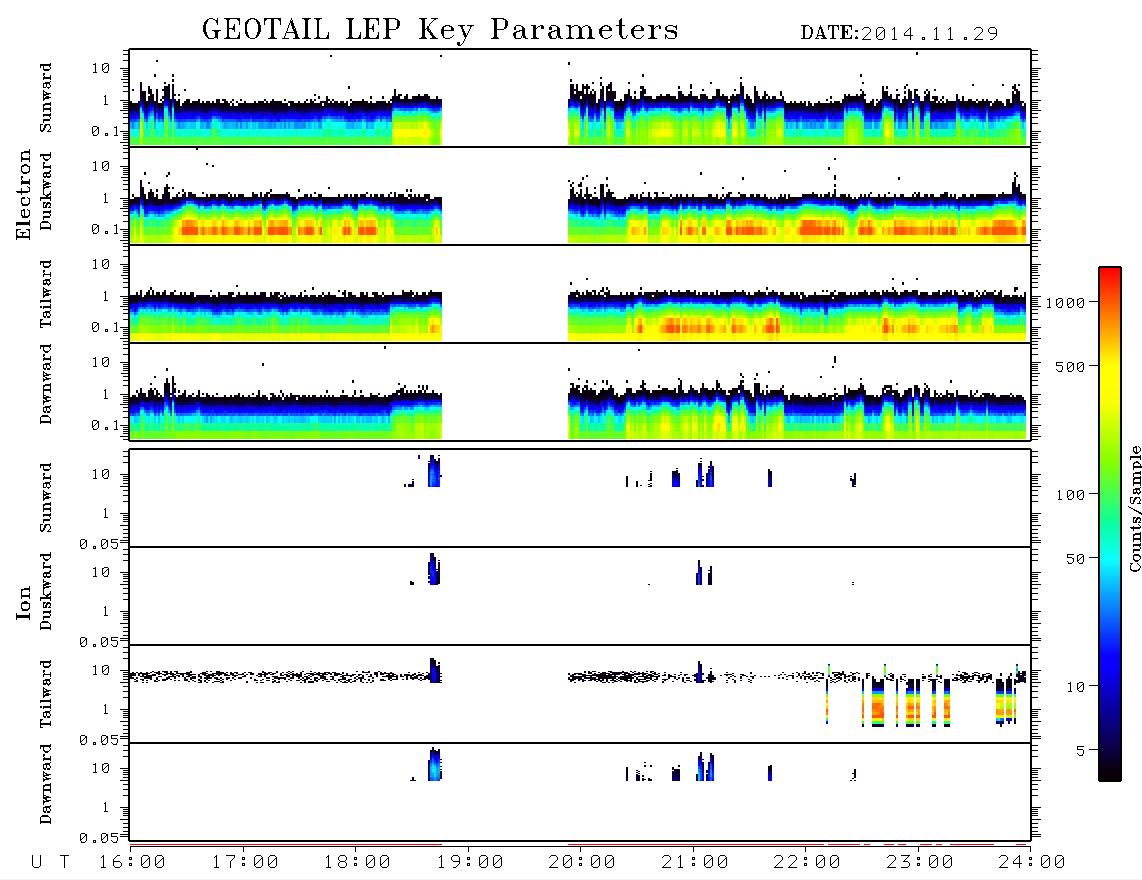This screenshot has width=1142, height=880.
Task: Select the Electron "Duskward" axis label
Action: click(x=46, y=191)
